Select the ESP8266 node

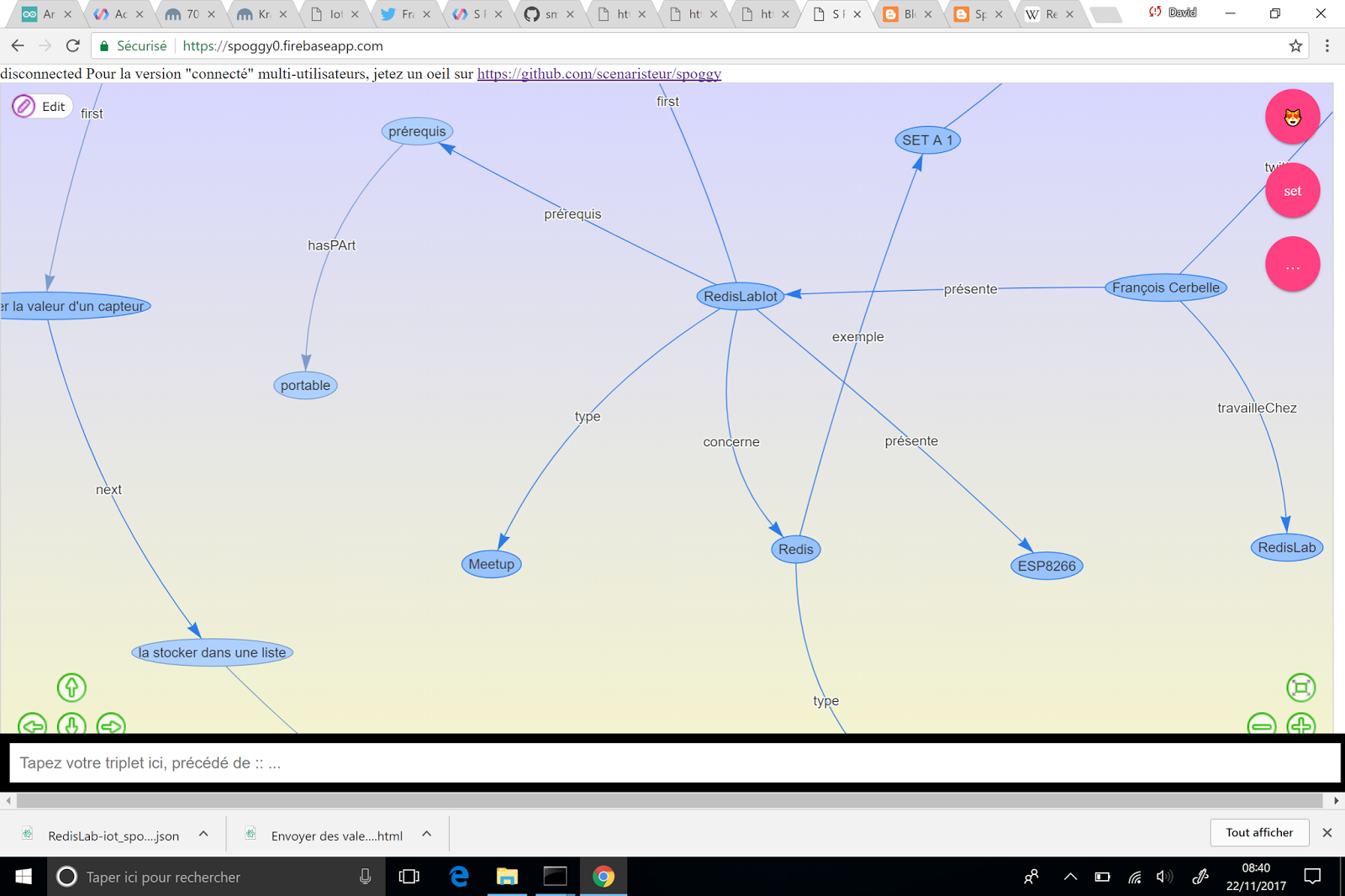tap(1047, 566)
